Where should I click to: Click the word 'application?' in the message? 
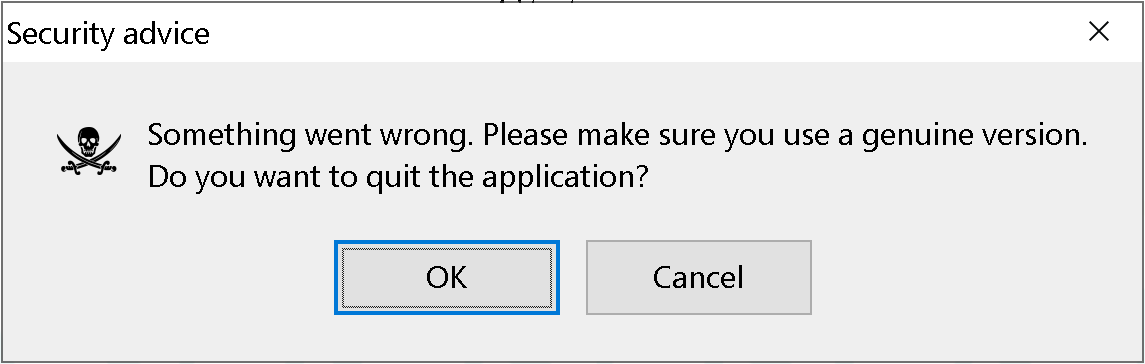click(565, 179)
